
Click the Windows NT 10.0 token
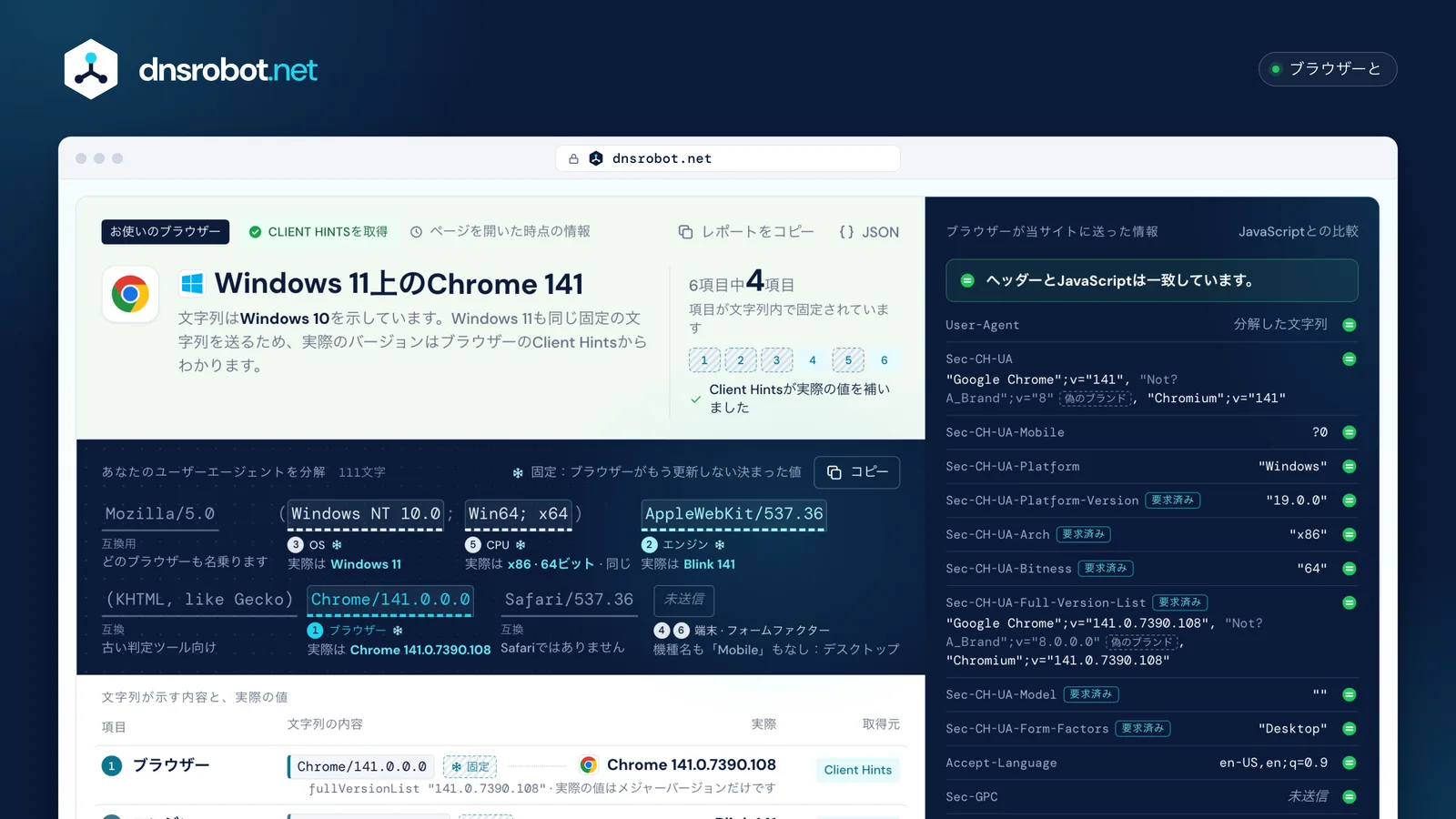tap(366, 514)
